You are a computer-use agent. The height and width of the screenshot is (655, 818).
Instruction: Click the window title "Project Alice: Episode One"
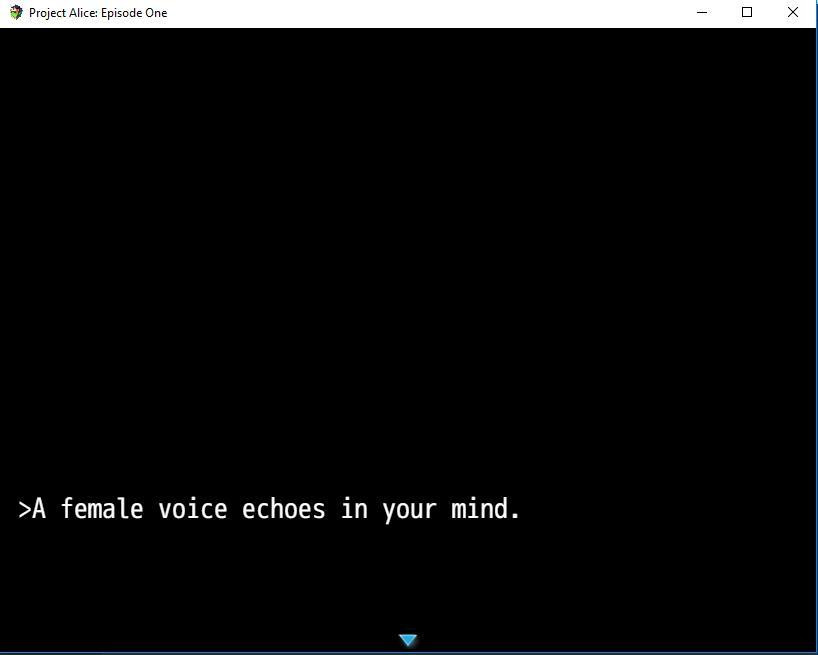[98, 13]
